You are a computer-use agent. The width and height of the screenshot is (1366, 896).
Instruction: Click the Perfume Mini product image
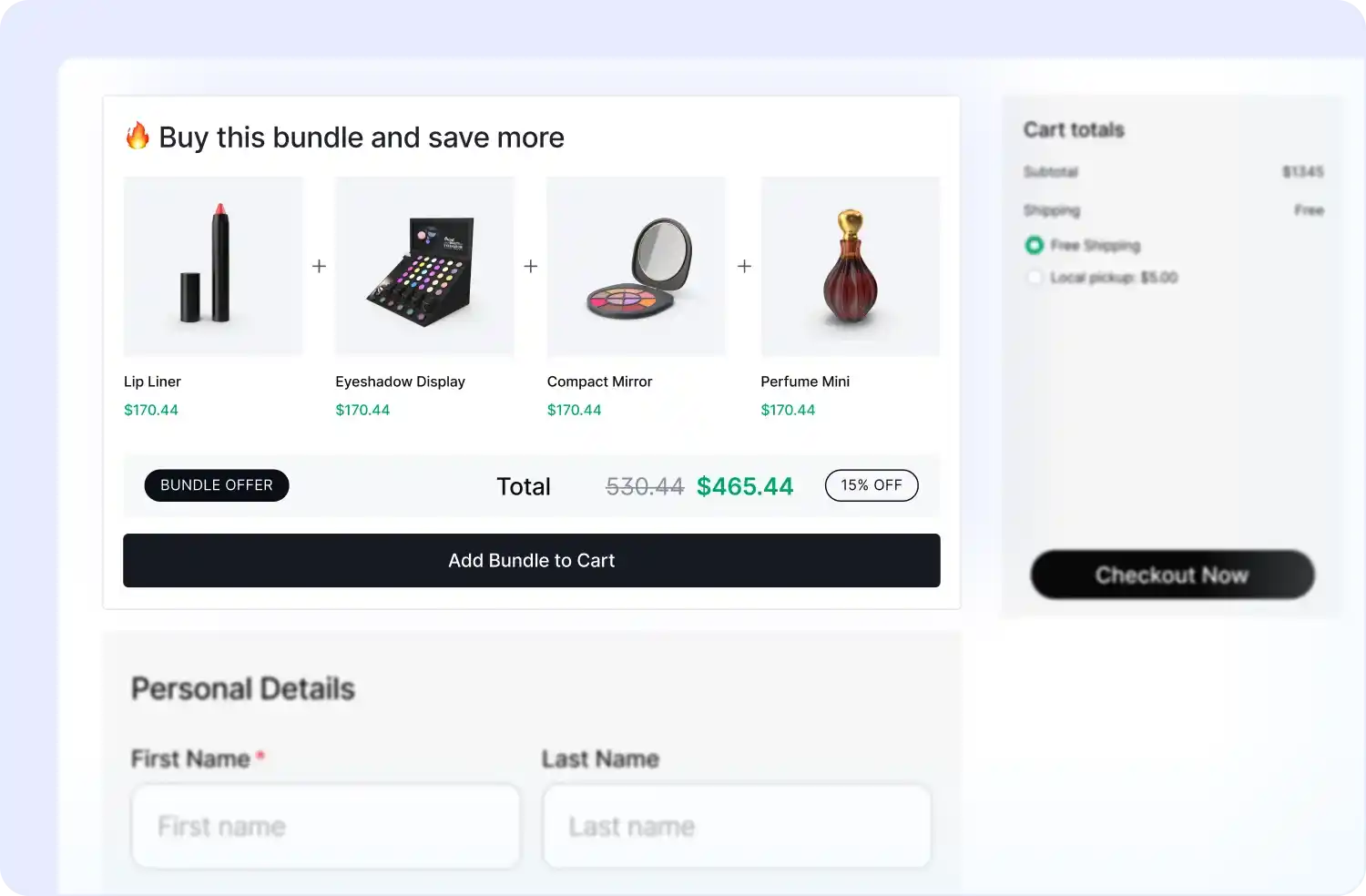850,266
